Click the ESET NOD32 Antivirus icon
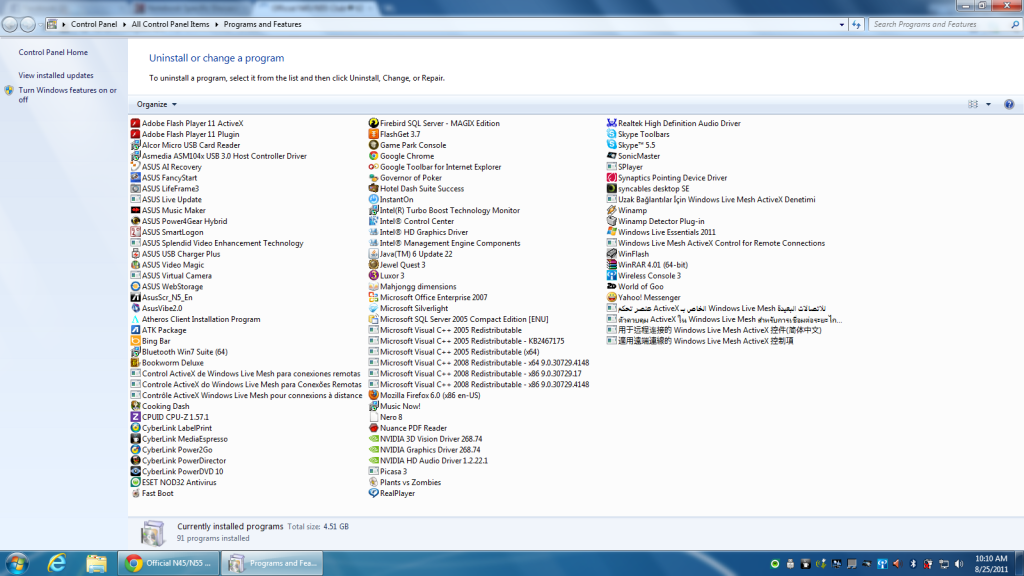This screenshot has height=576, width=1024. [135, 482]
